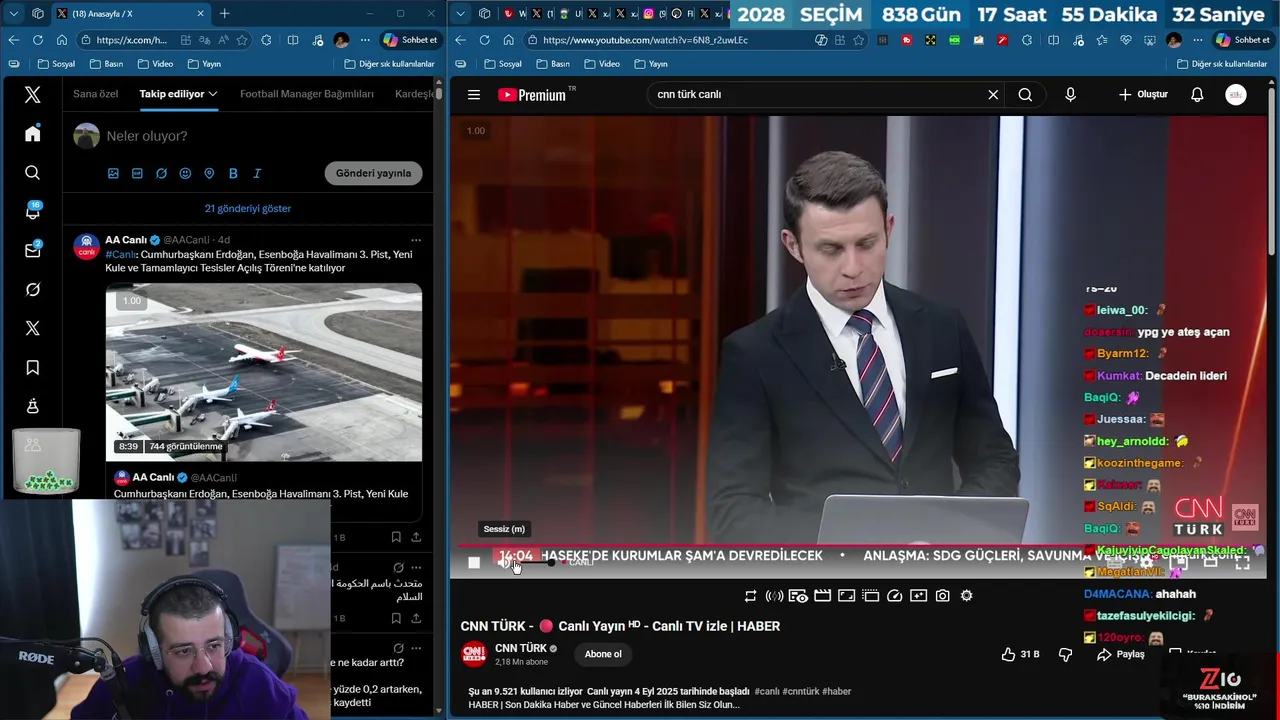Bookmark the AA Canlı quoted post
Image resolution: width=1280 pixels, height=720 pixels.
tap(396, 537)
